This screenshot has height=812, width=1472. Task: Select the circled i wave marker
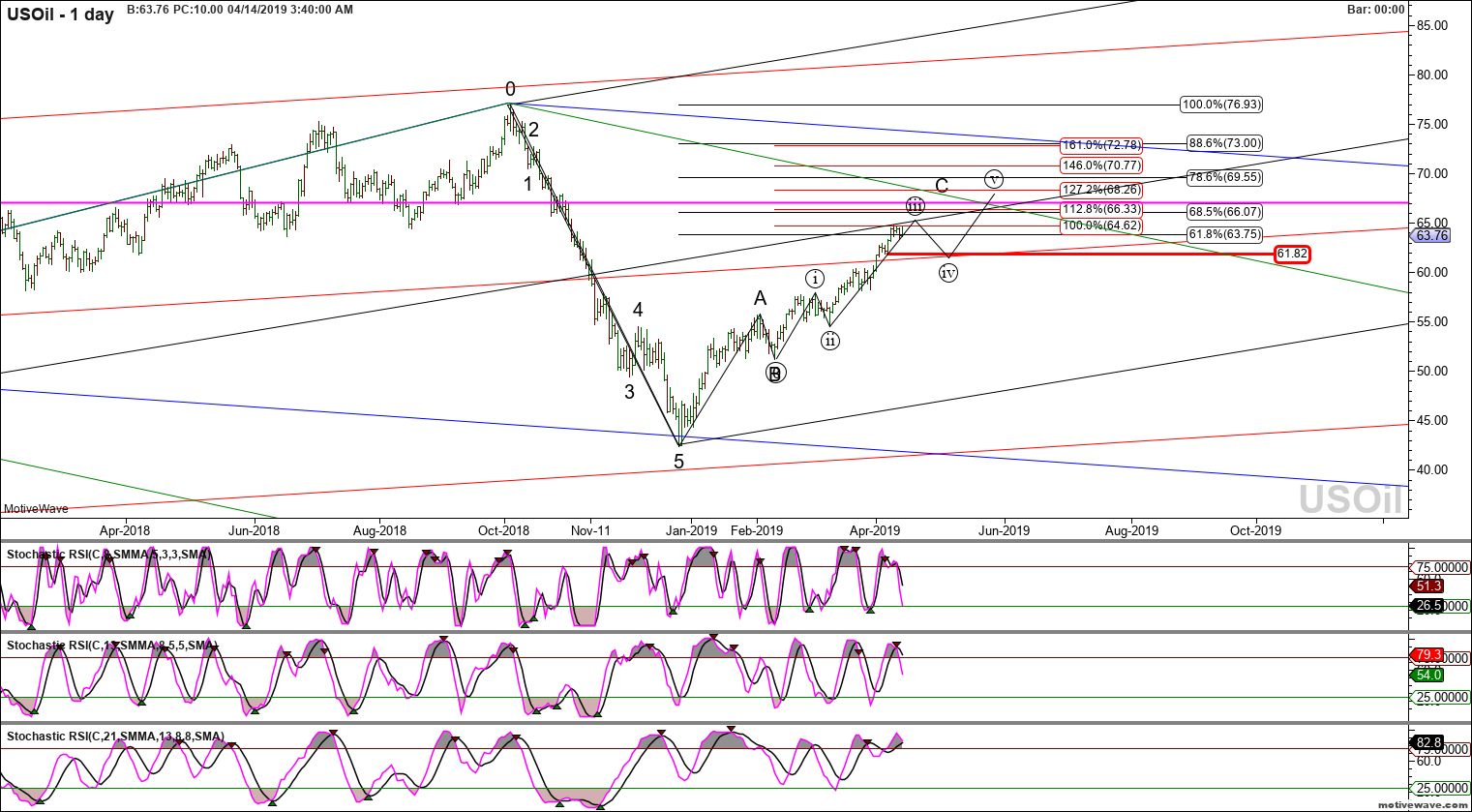click(x=815, y=279)
